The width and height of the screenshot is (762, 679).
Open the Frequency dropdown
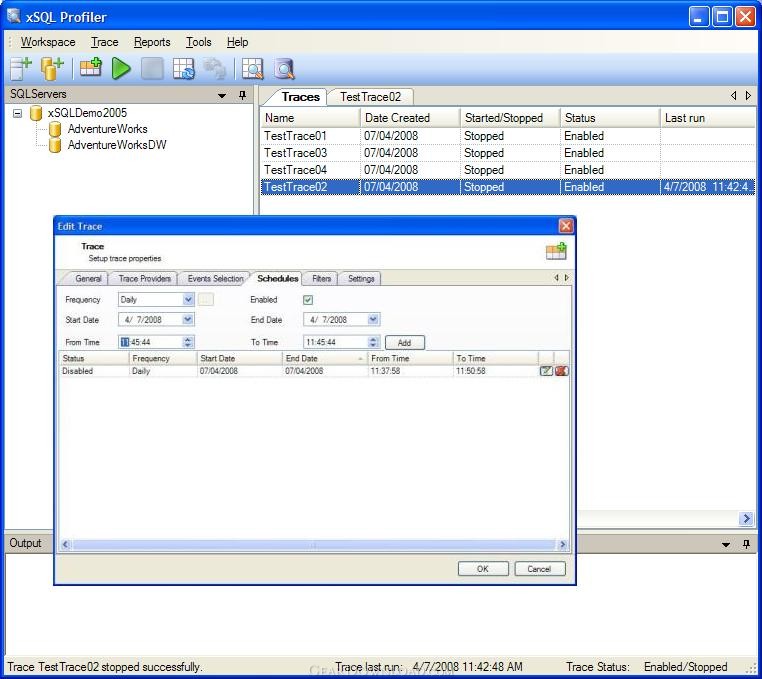pyautogui.click(x=188, y=300)
